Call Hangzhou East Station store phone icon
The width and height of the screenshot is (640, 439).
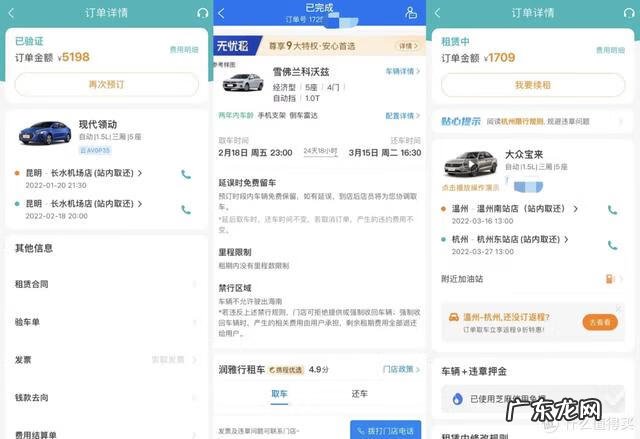[x=612, y=245]
